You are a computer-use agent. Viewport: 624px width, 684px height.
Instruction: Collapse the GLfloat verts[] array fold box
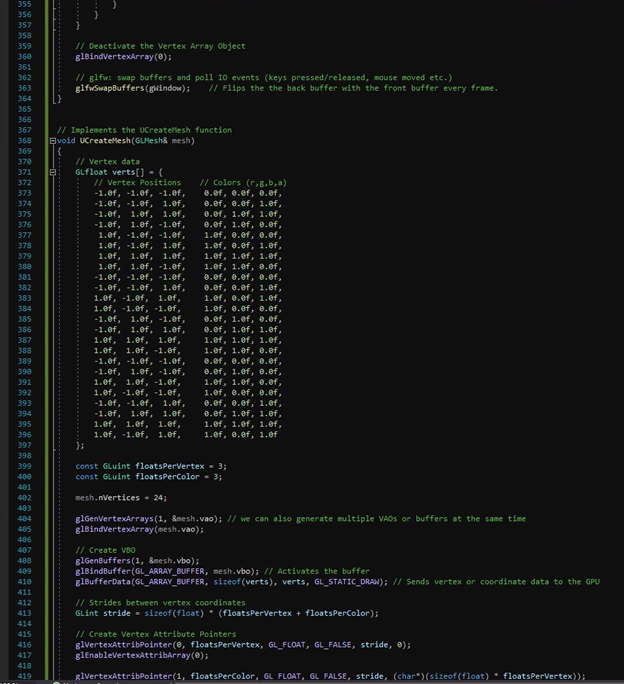click(x=53, y=172)
